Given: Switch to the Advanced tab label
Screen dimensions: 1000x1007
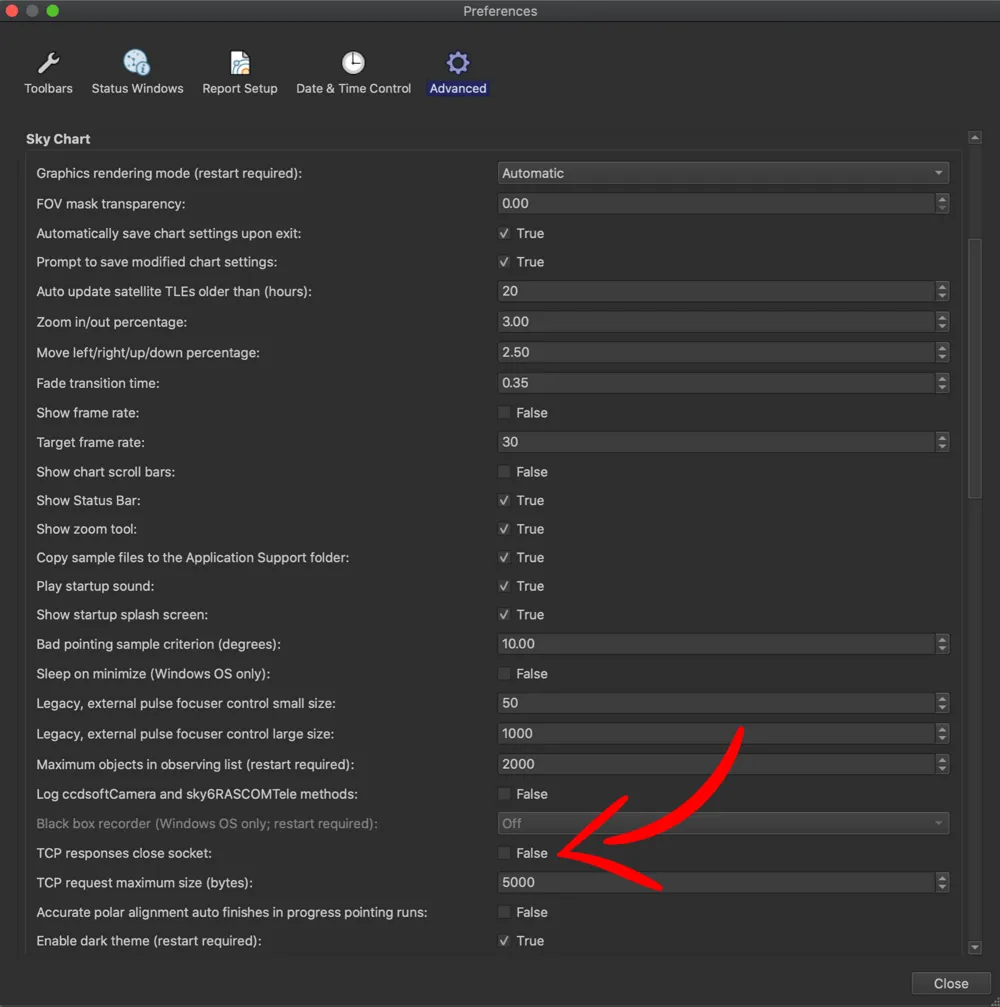Looking at the screenshot, I should click(x=458, y=89).
